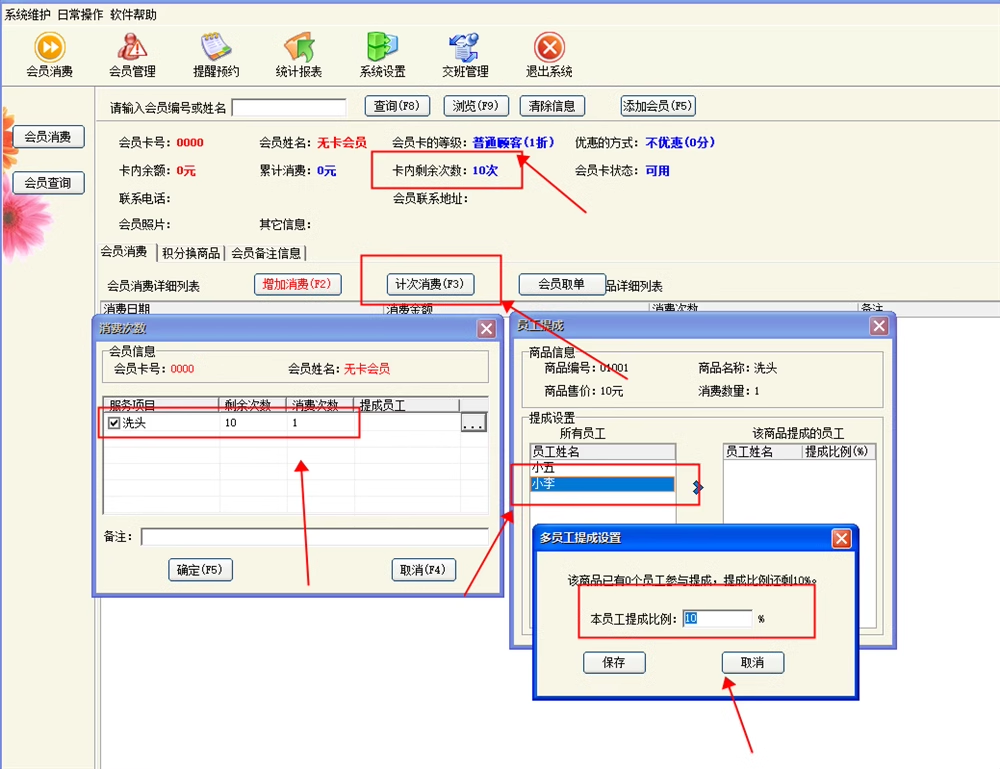Screen dimensions: 1000x769
Task: Click the 查询(F8) button
Action: coord(397,106)
